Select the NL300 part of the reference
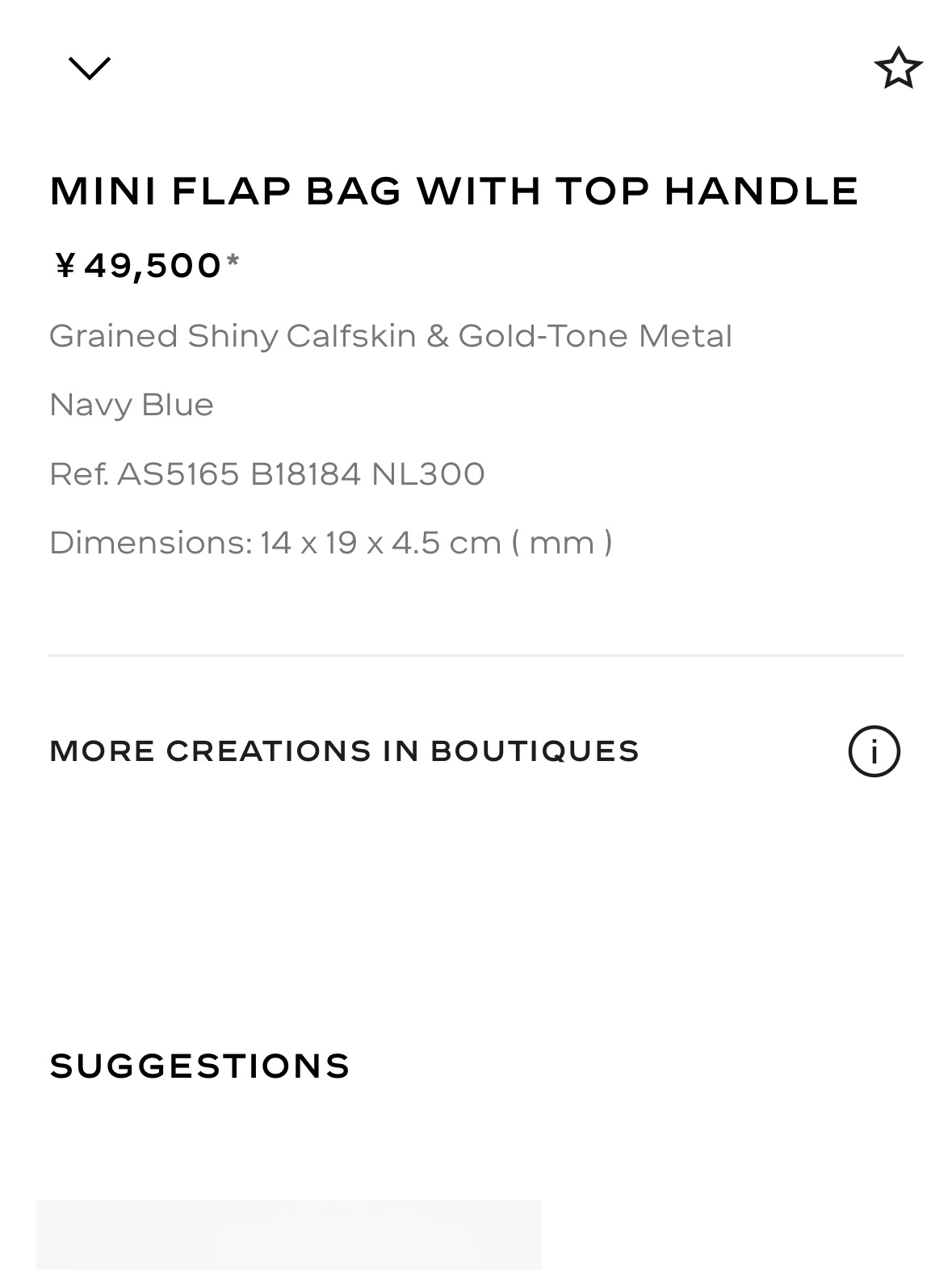This screenshot has height=1270, width=952. pos(428,474)
